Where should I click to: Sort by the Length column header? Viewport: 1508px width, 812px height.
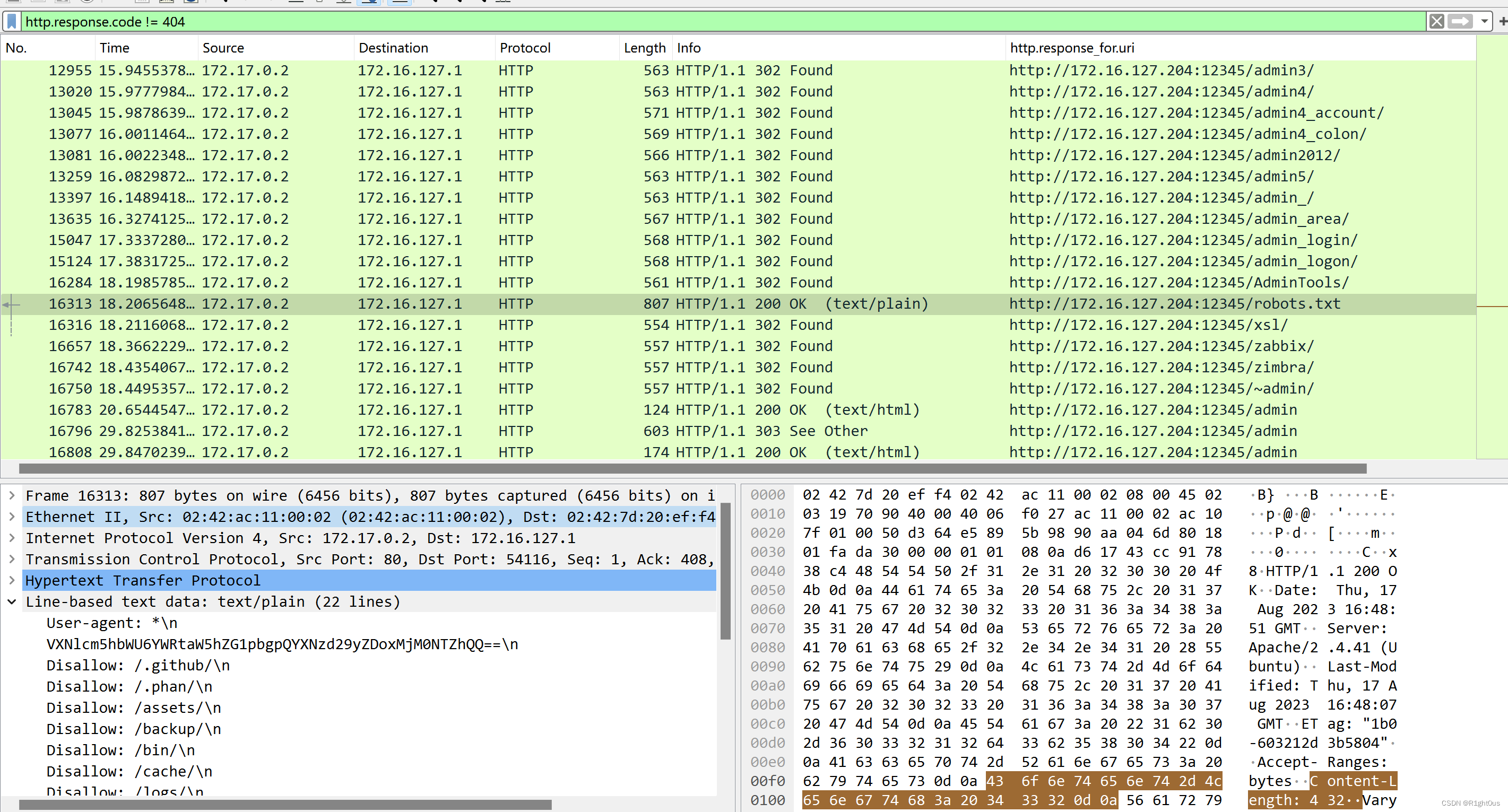click(645, 48)
